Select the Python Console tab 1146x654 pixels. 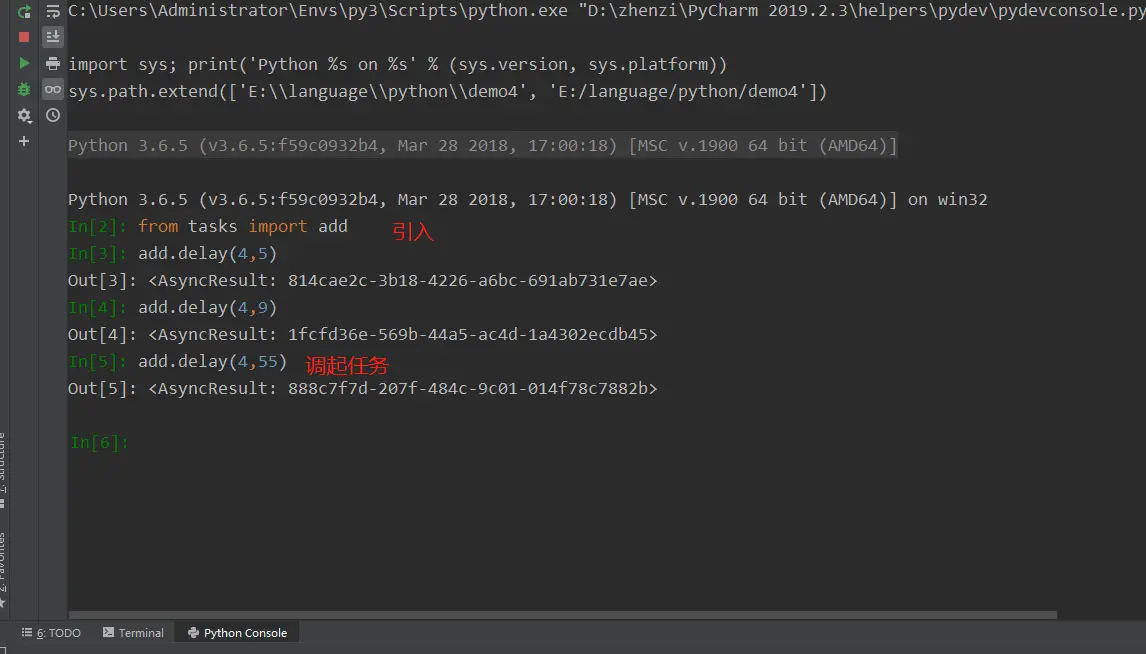coord(238,633)
